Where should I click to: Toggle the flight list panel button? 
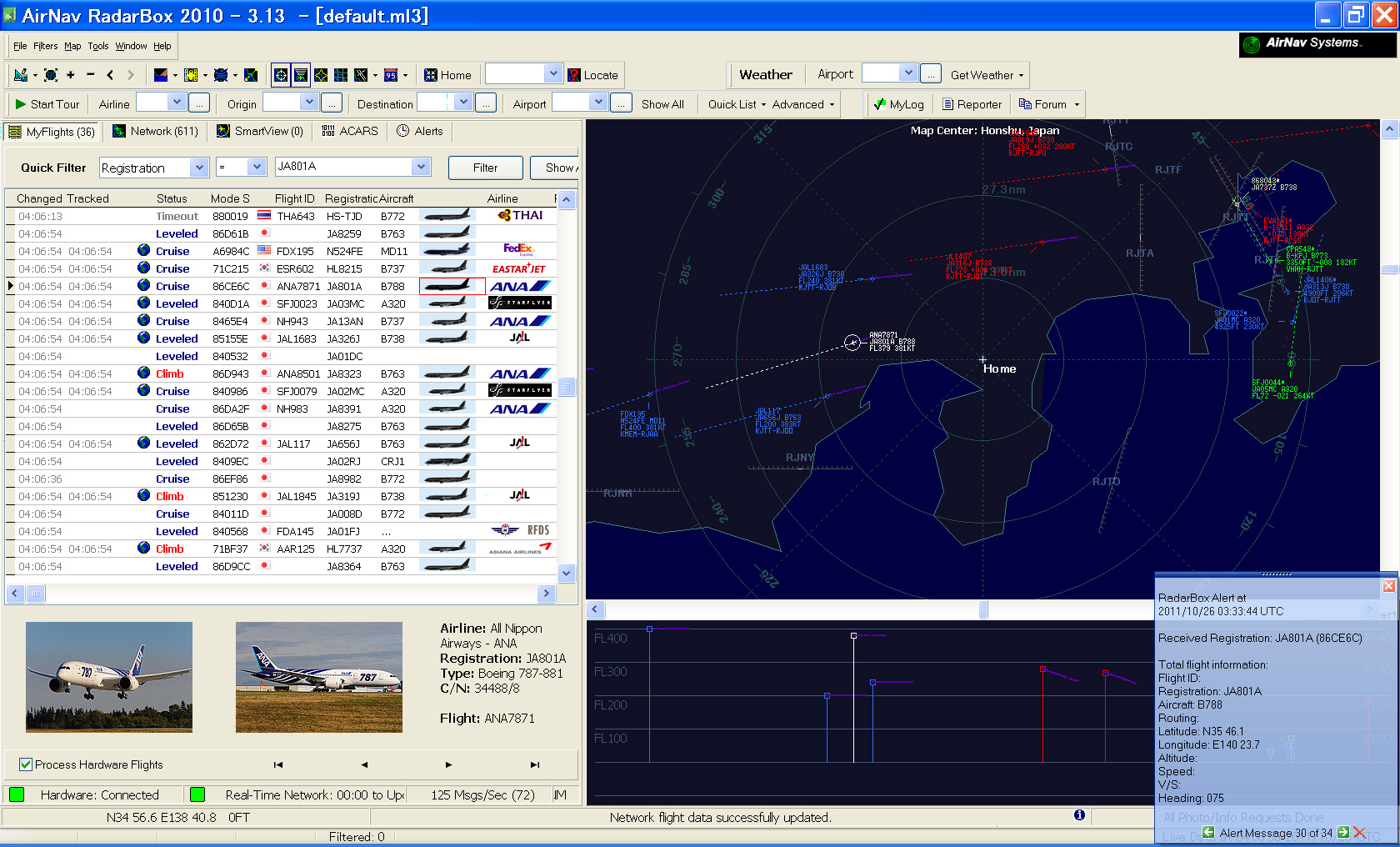pos(301,75)
